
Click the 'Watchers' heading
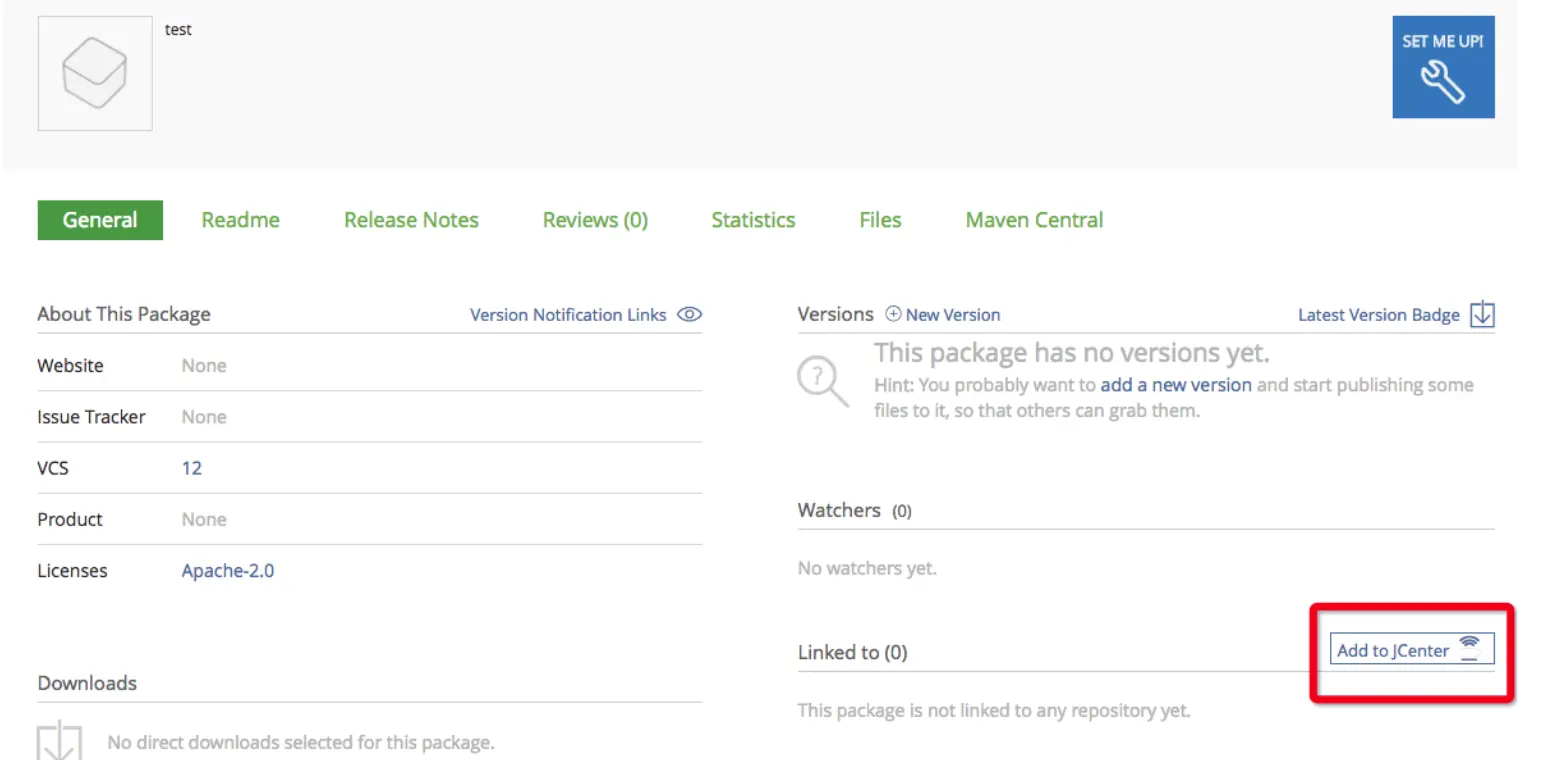click(x=839, y=510)
